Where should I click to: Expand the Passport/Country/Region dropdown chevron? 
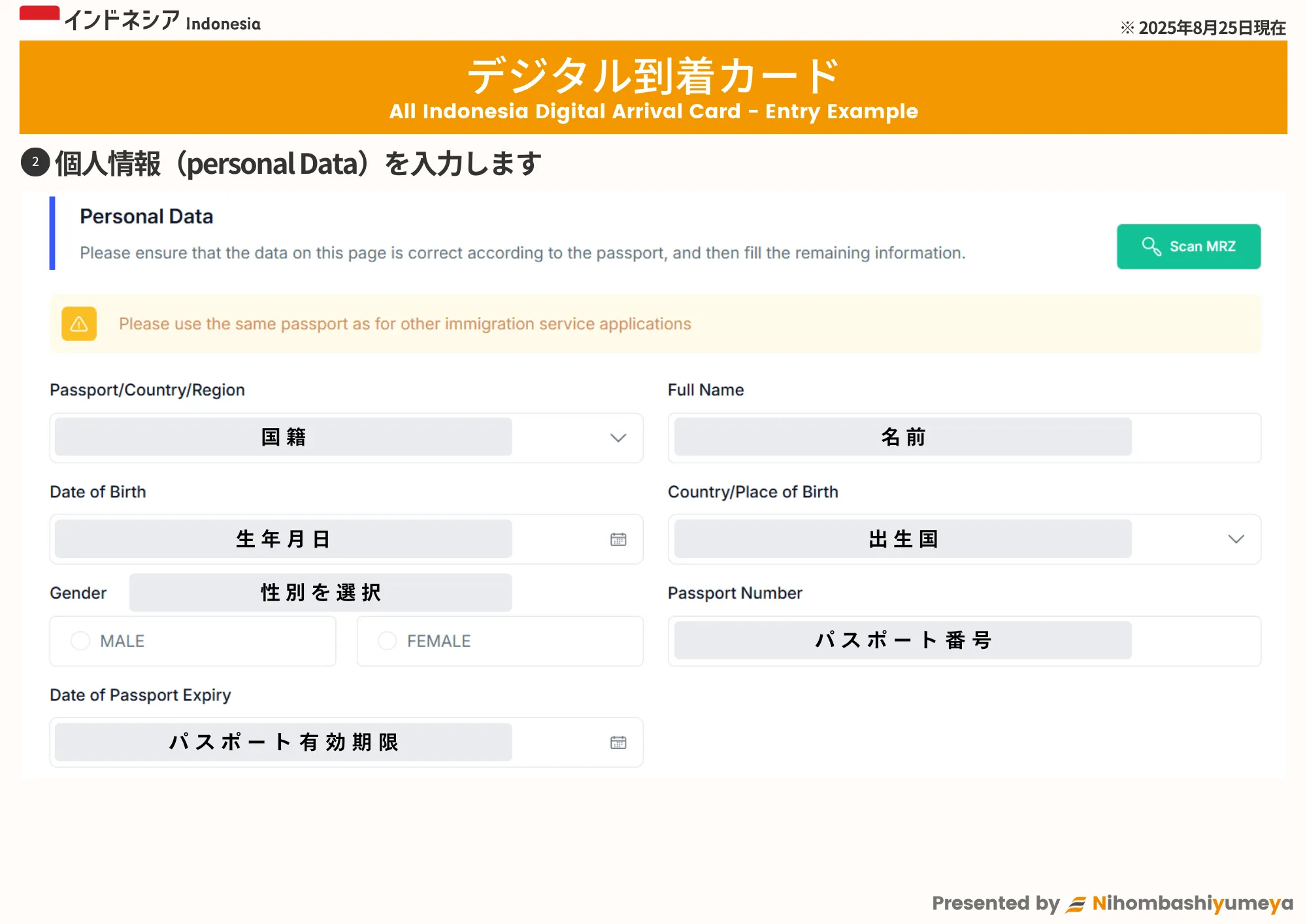[618, 438]
